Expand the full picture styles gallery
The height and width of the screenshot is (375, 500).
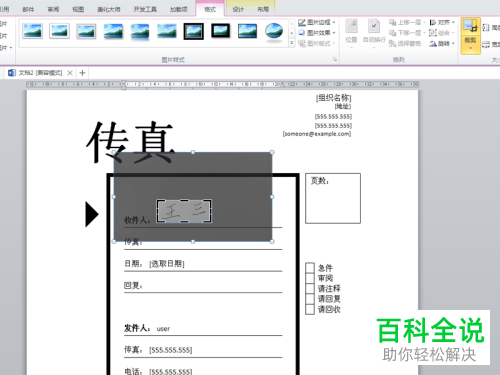click(x=292, y=43)
